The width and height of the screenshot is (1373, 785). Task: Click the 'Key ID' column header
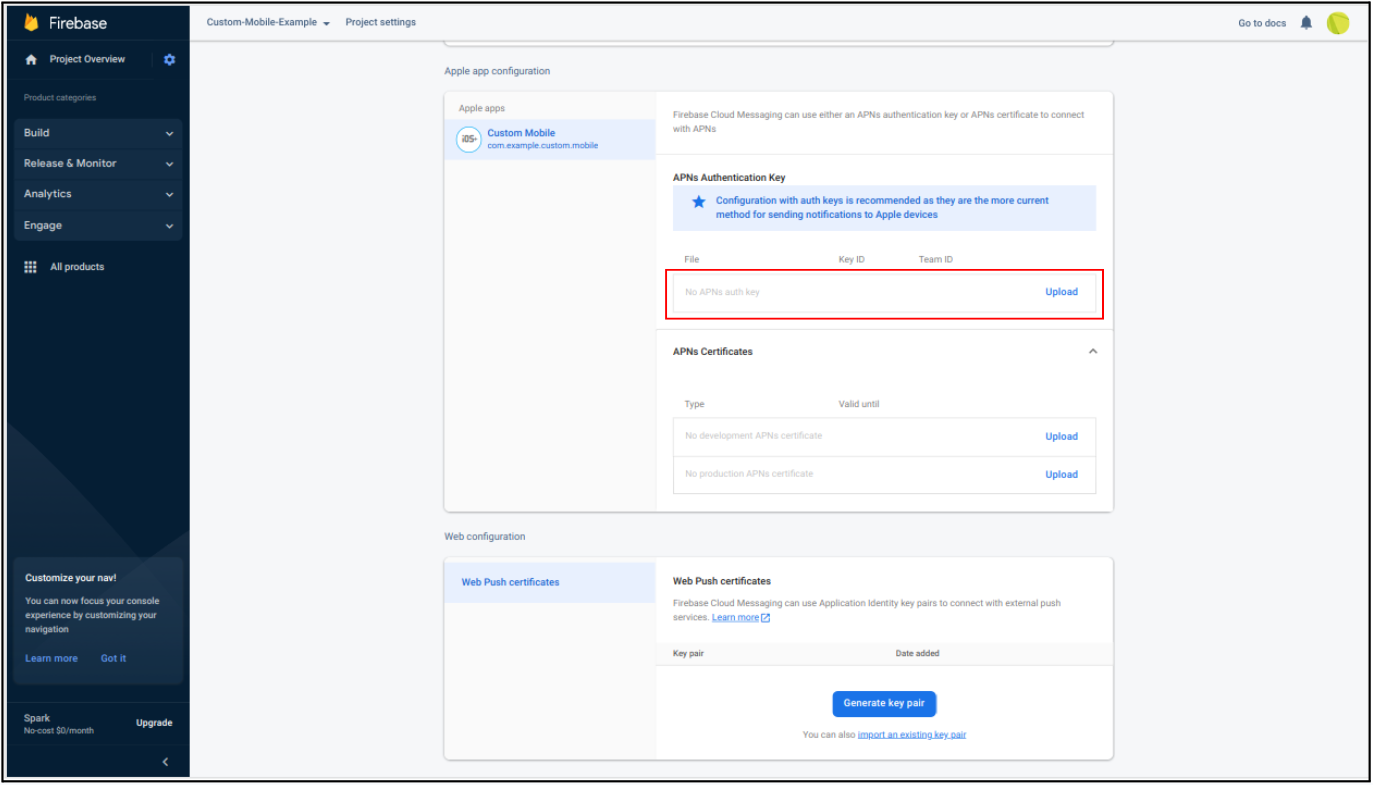[851, 260]
